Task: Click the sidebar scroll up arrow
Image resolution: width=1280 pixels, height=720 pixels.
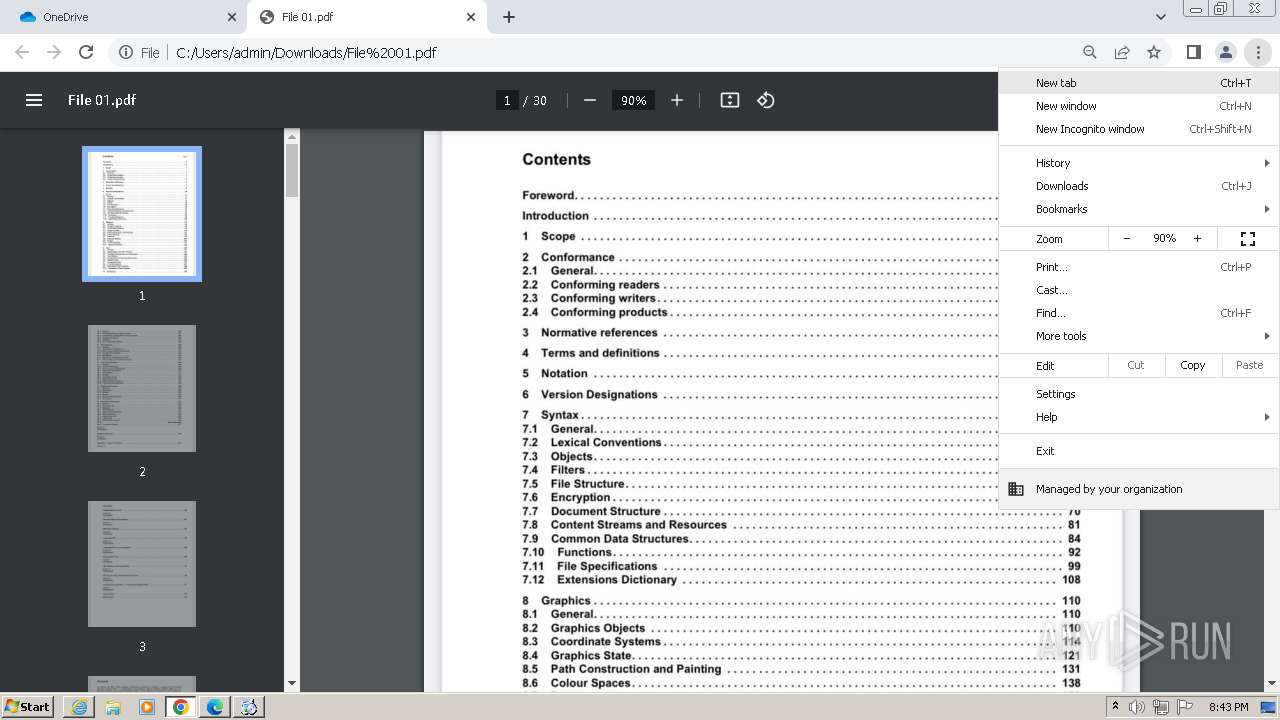Action: click(x=292, y=136)
